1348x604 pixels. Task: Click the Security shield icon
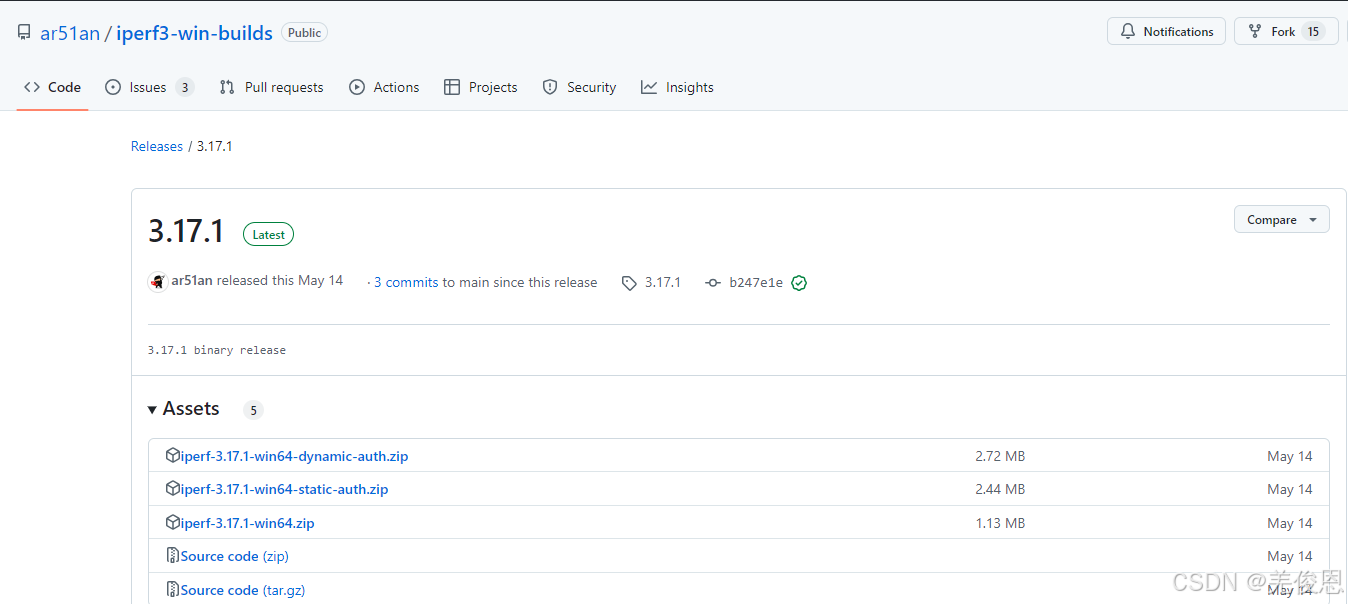[x=550, y=87]
